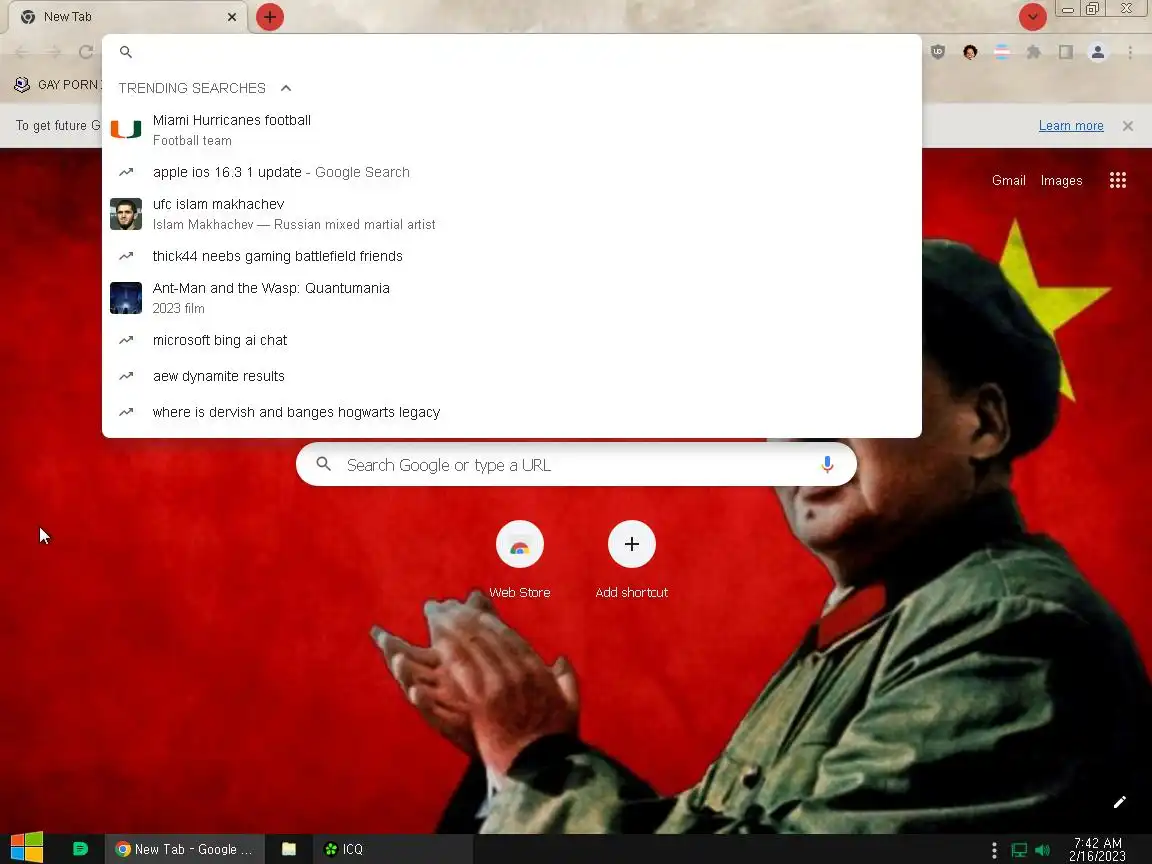Select the New Tab browser tab
Viewport: 1152px width, 864px height.
[x=129, y=17]
